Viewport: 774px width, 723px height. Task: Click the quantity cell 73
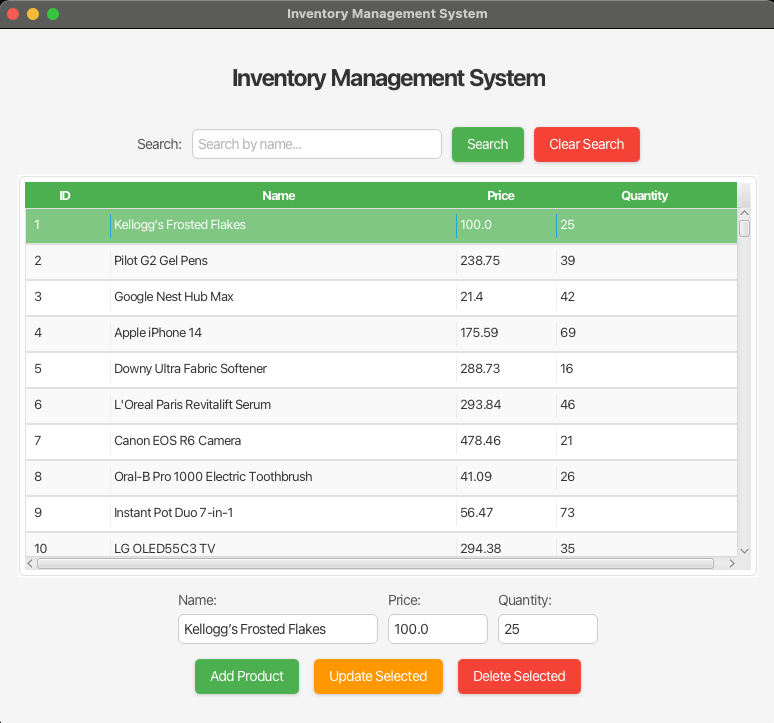tap(647, 514)
